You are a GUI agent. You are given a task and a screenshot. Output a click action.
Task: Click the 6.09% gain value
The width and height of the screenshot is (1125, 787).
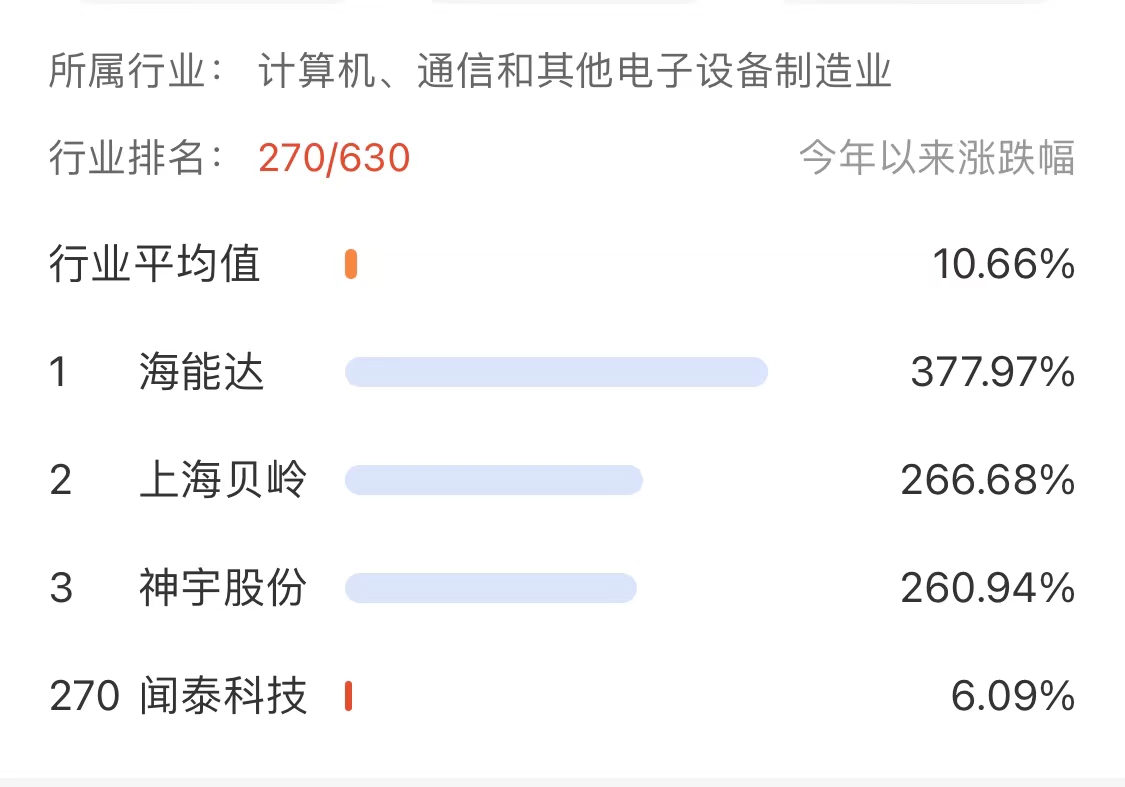1013,696
